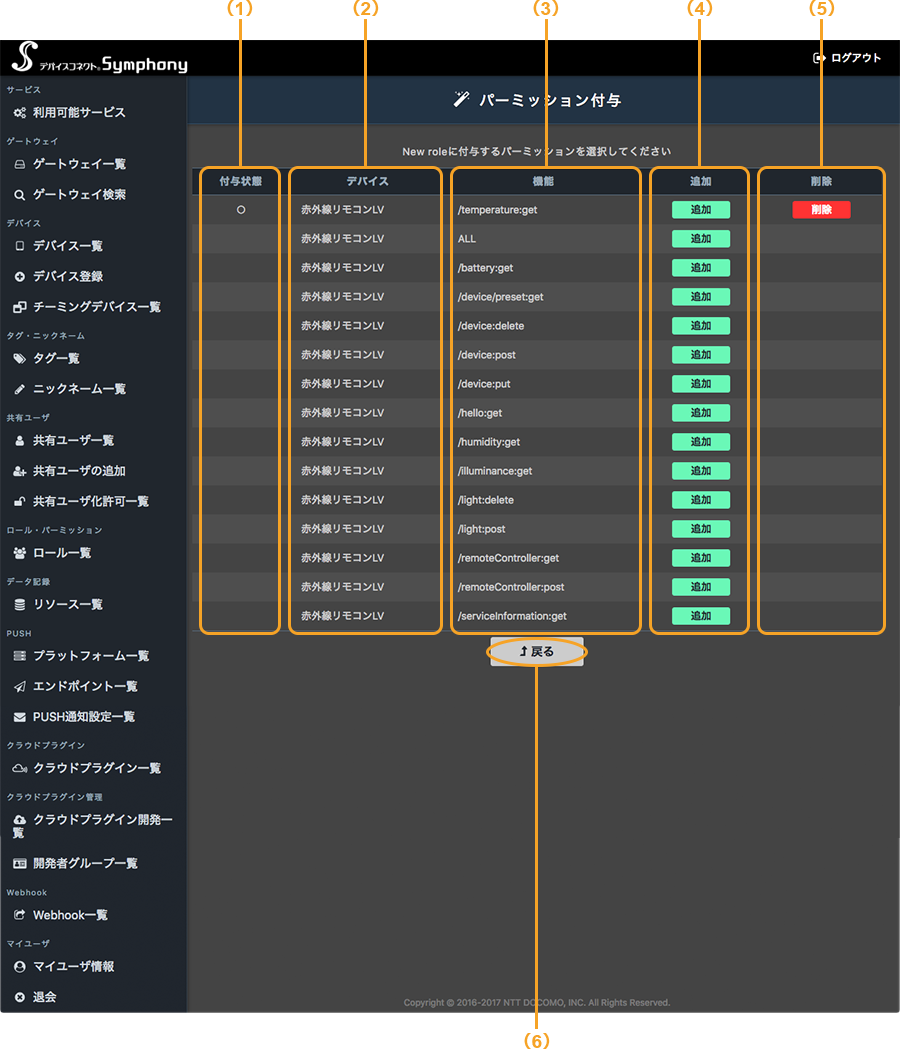The width and height of the screenshot is (900, 1049).
Task: Add the /hello:get permission
Action: click(701, 413)
